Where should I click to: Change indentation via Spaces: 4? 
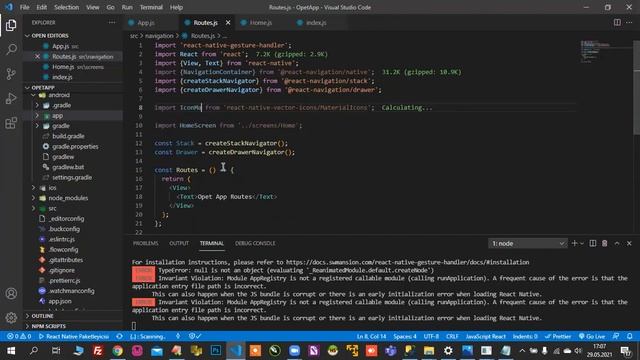point(405,336)
